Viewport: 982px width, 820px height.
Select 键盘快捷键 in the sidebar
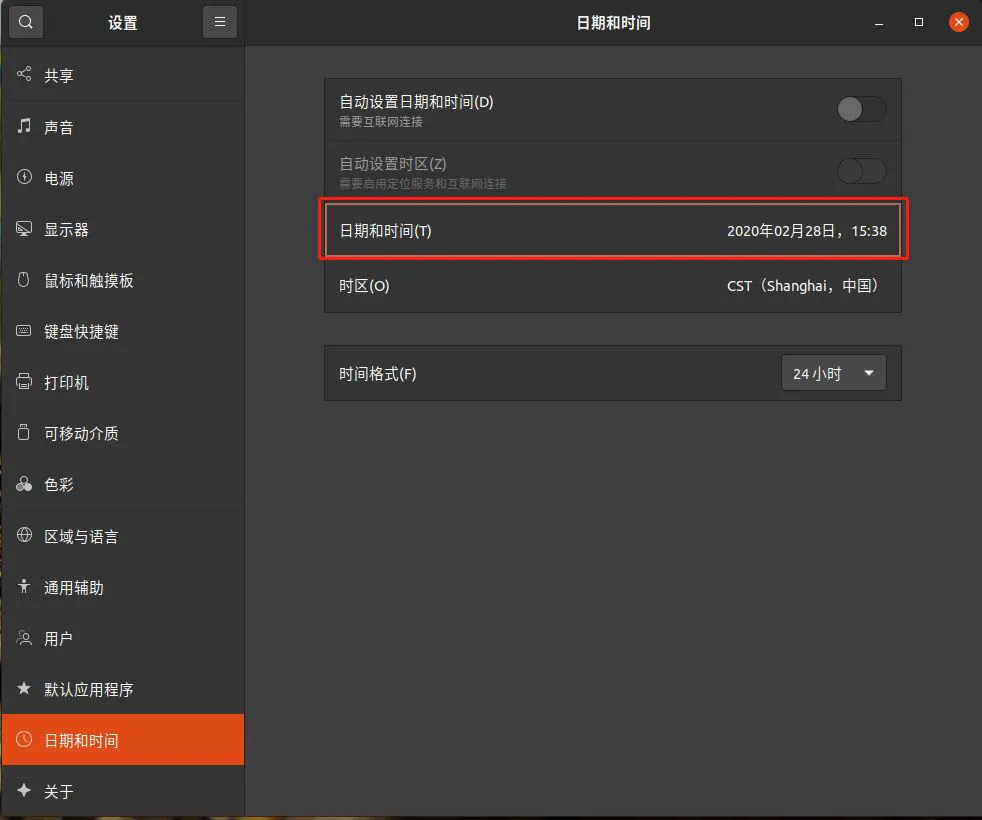(x=123, y=331)
